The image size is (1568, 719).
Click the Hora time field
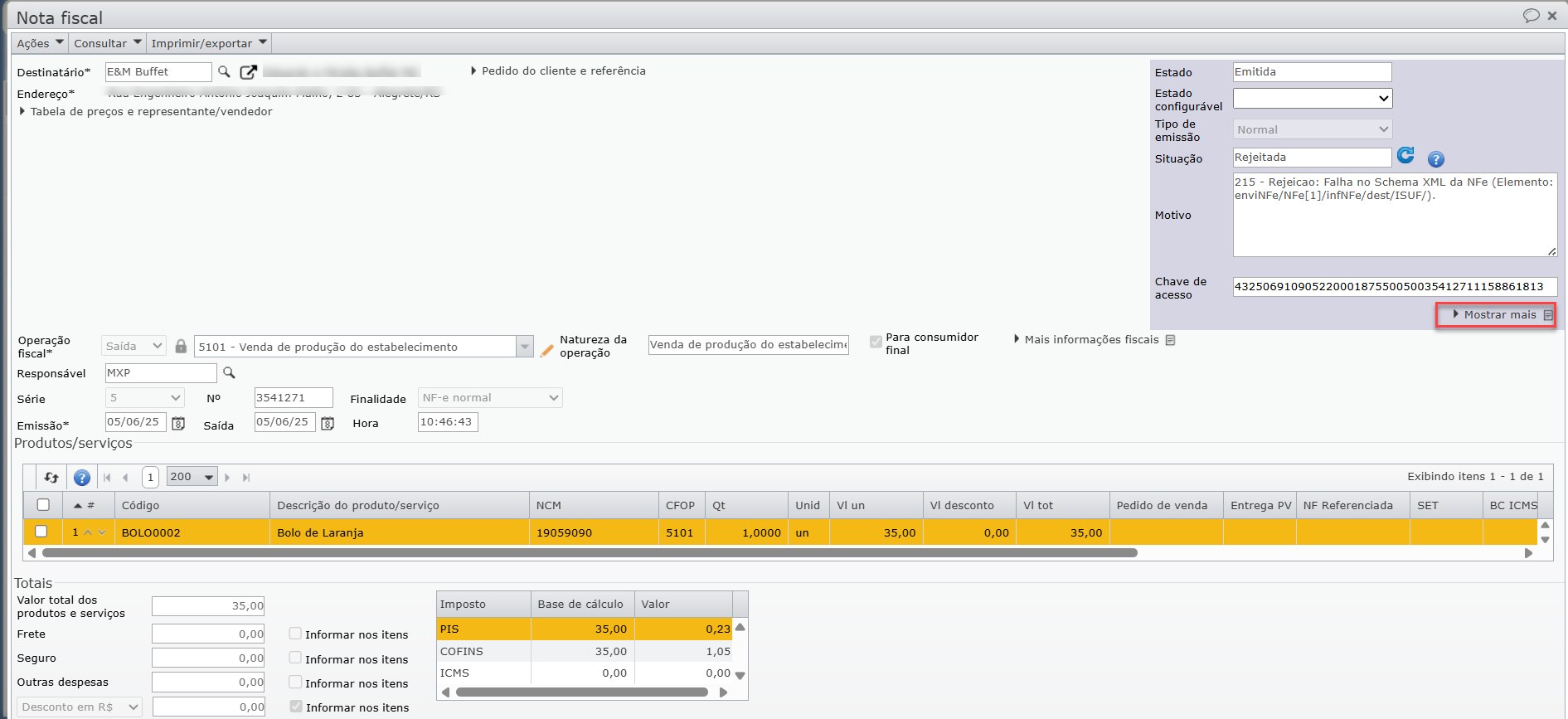pyautogui.click(x=448, y=422)
